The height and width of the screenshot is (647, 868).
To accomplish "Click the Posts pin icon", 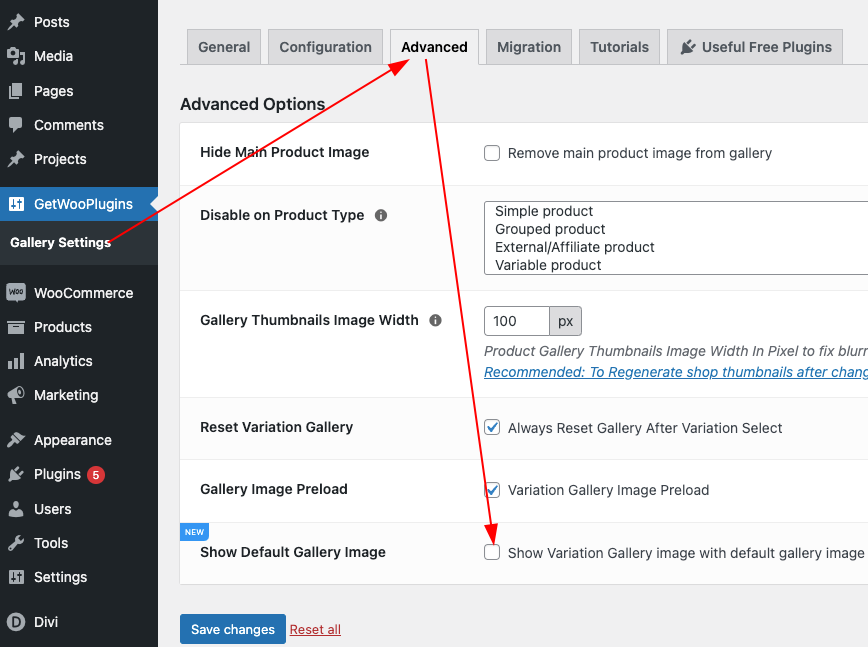I will point(16,22).
